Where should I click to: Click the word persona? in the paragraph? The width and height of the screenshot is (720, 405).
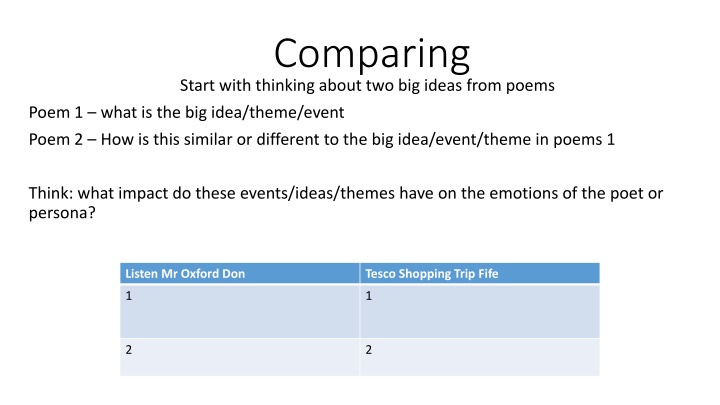pos(62,213)
